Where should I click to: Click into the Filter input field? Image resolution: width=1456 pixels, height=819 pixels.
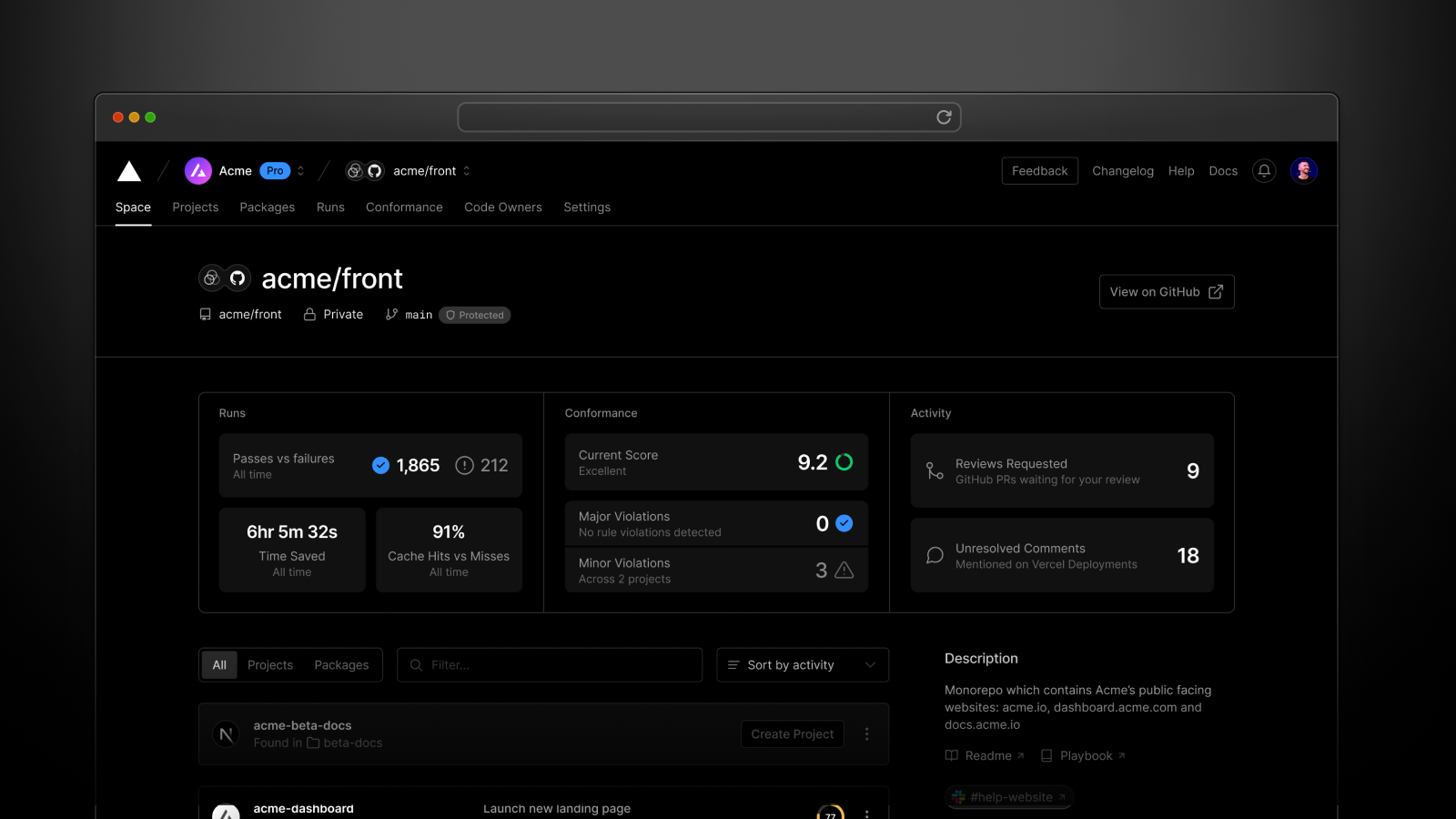[550, 665]
